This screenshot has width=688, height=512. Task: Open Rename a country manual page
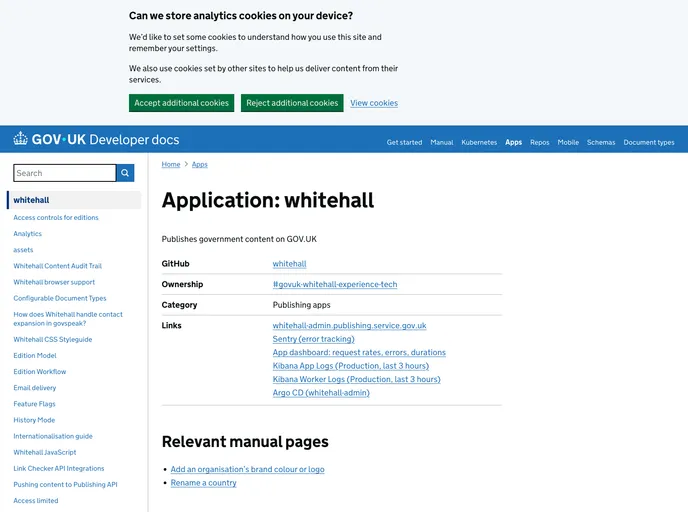coord(203,483)
